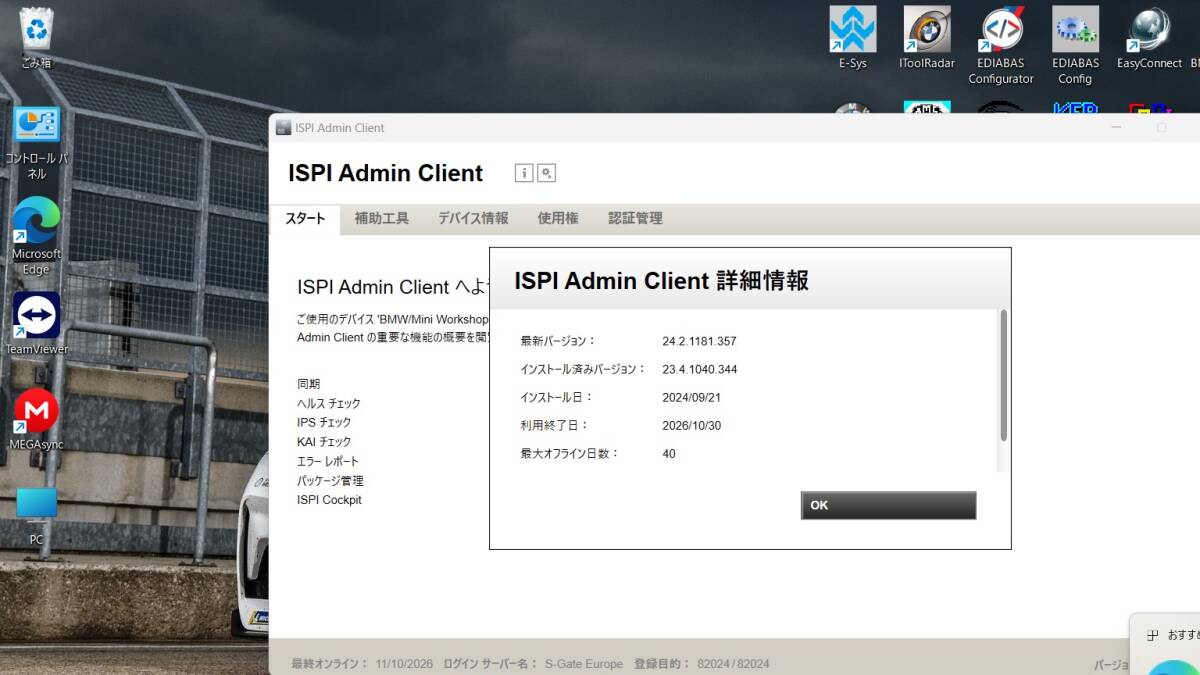Open the EDIABAS Configurator shortcut
The width and height of the screenshot is (1200, 675).
(x=1001, y=45)
